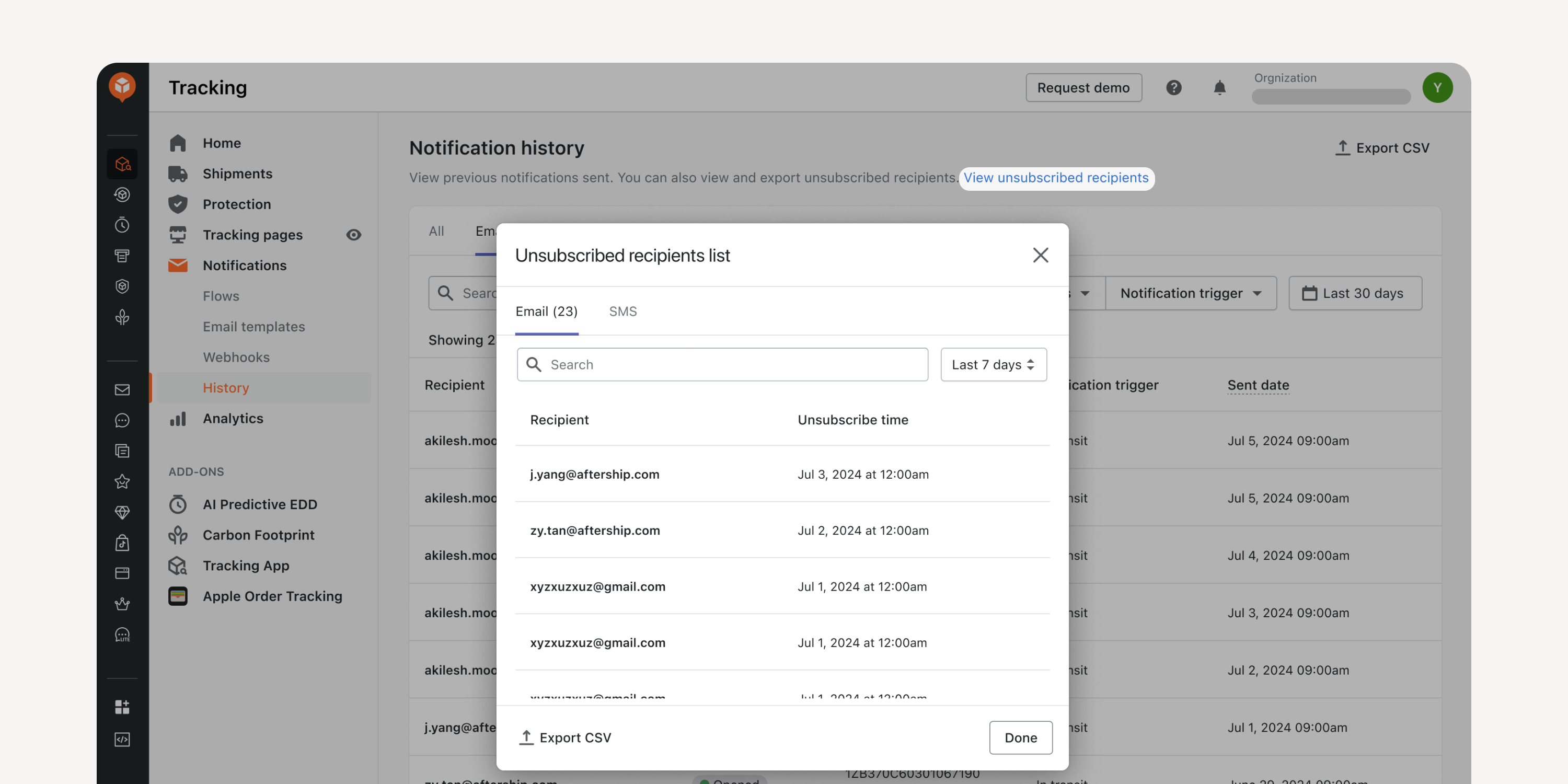Open the chat bubble icon in dark rail
The width and height of the screenshot is (1568, 784).
pyautogui.click(x=122, y=420)
